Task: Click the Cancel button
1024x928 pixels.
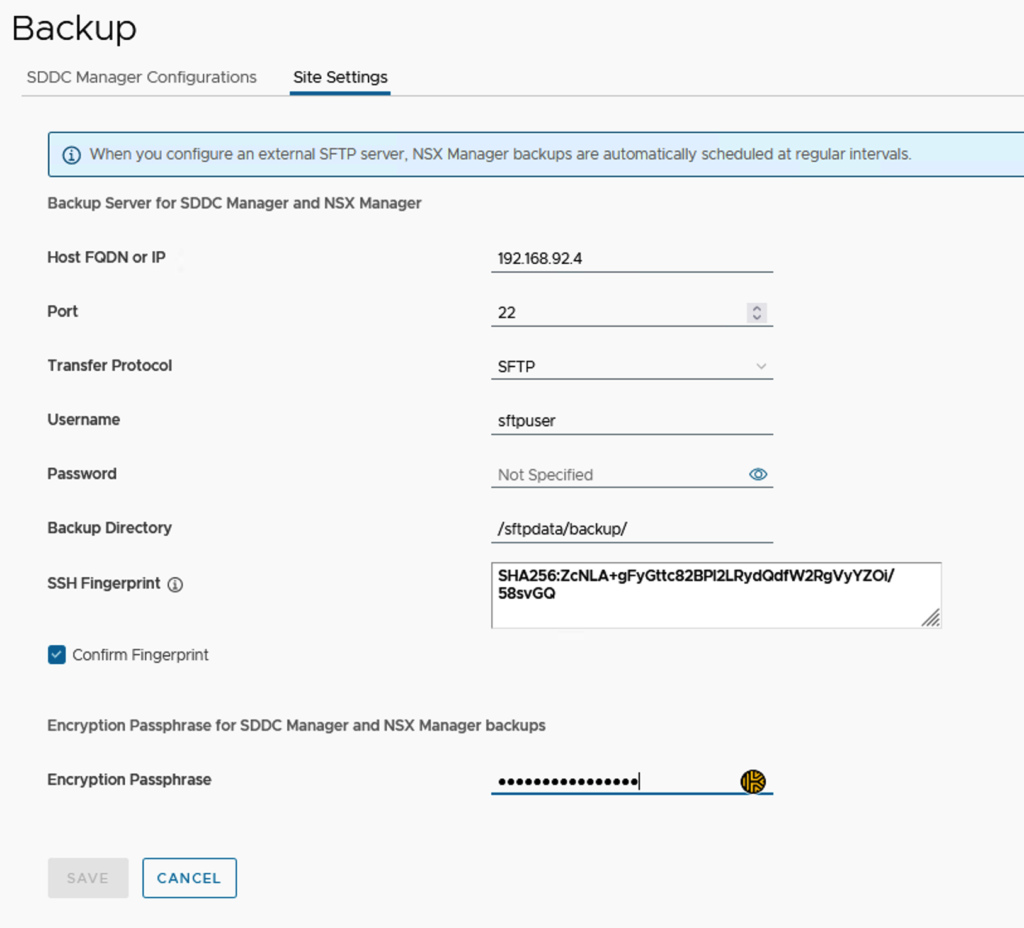Action: pos(189,878)
